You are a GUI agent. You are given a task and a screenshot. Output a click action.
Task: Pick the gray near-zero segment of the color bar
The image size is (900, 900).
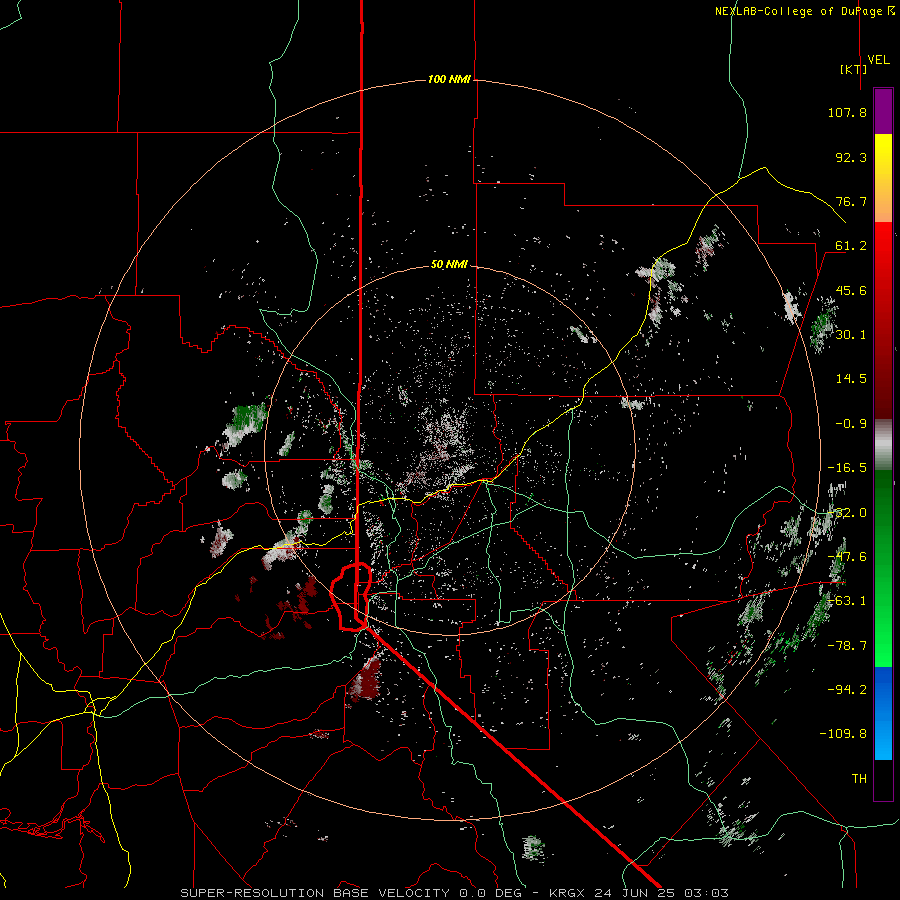pyautogui.click(x=883, y=445)
